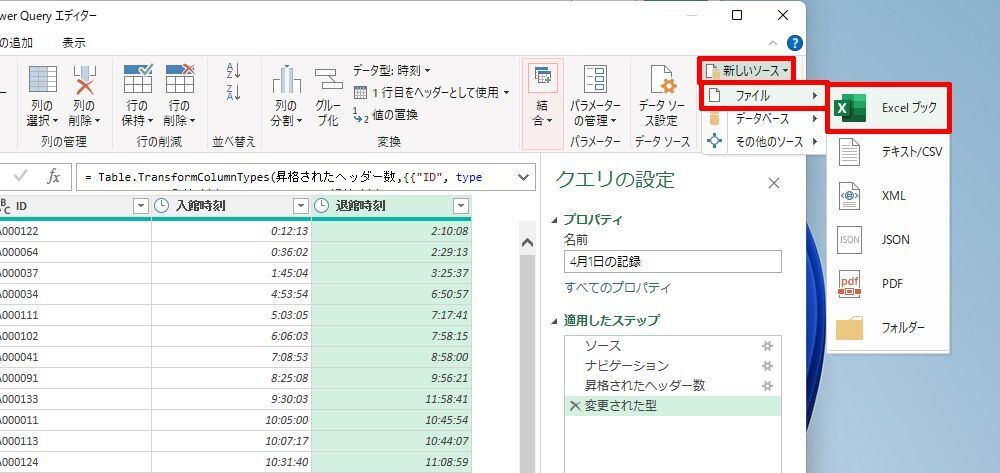Click the cell with 11:58:41

point(392,399)
